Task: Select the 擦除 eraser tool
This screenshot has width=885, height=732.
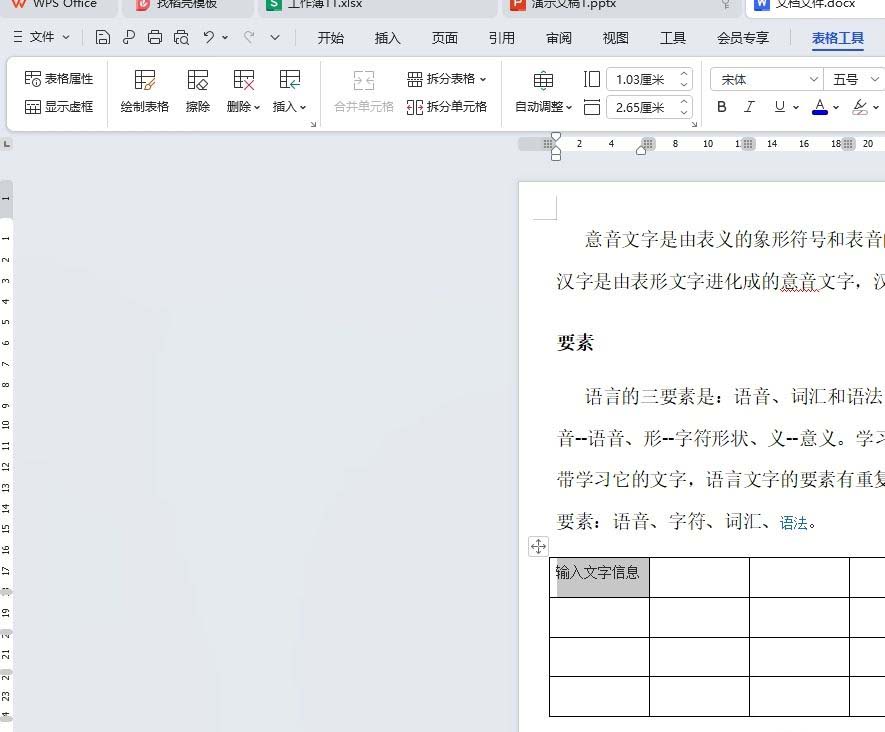Action: [x=198, y=91]
